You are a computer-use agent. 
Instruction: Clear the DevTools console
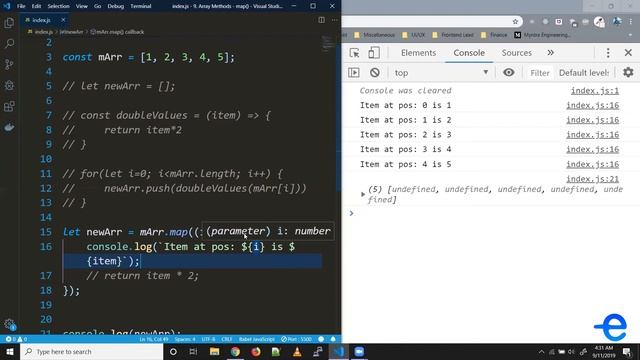click(375, 73)
